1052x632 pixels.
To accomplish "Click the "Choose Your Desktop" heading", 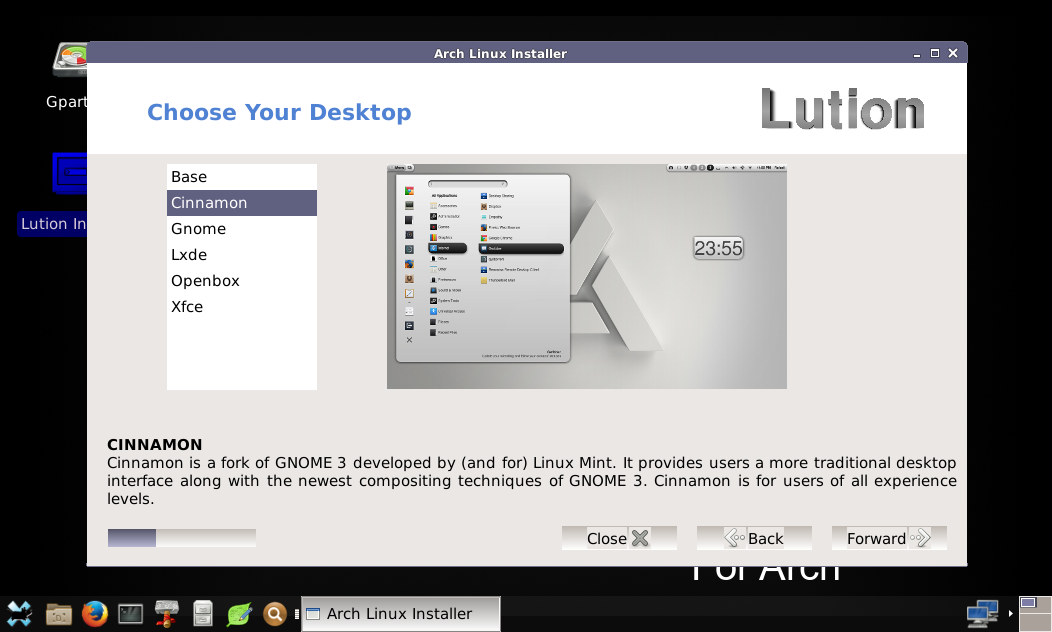I will [x=279, y=112].
